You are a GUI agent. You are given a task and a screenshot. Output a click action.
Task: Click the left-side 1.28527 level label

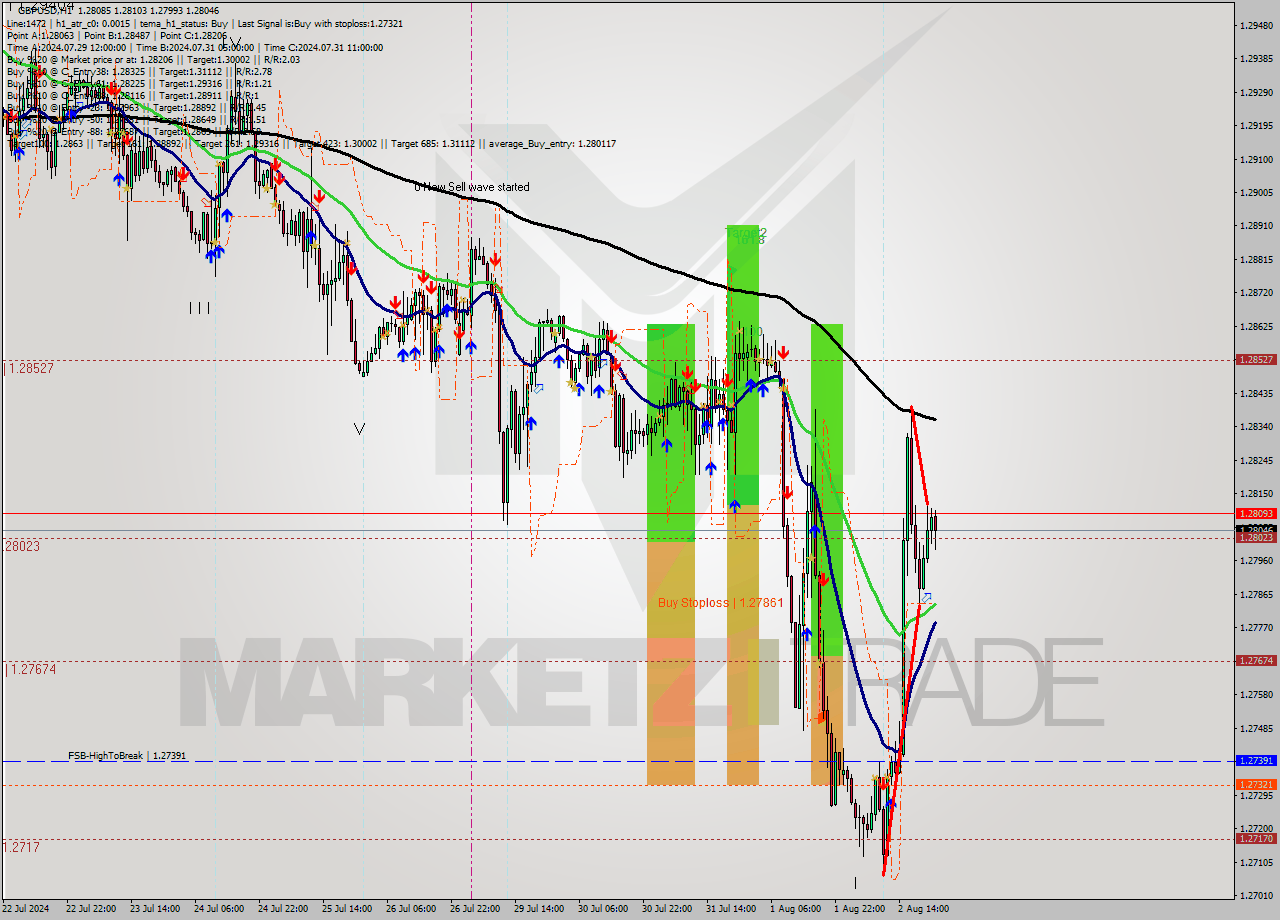pos(29,368)
